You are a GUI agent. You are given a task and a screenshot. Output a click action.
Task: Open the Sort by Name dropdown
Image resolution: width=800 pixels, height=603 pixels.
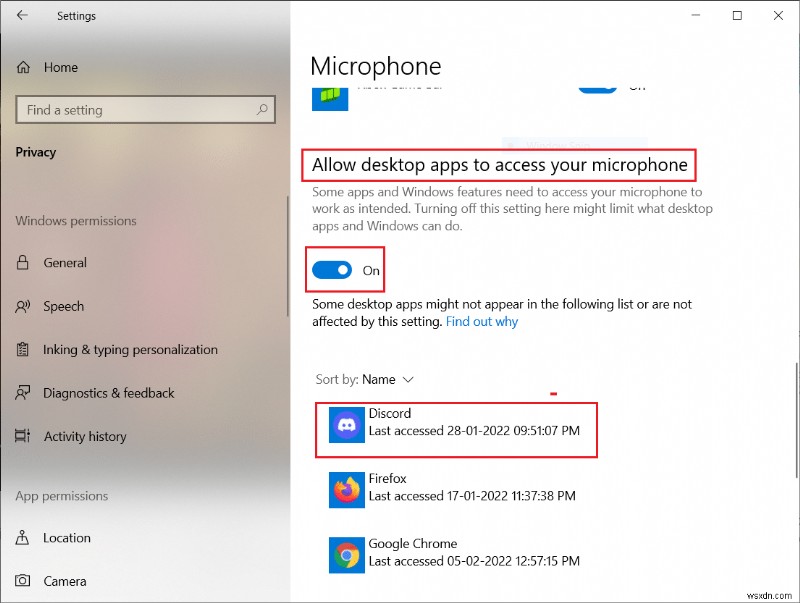tap(389, 379)
